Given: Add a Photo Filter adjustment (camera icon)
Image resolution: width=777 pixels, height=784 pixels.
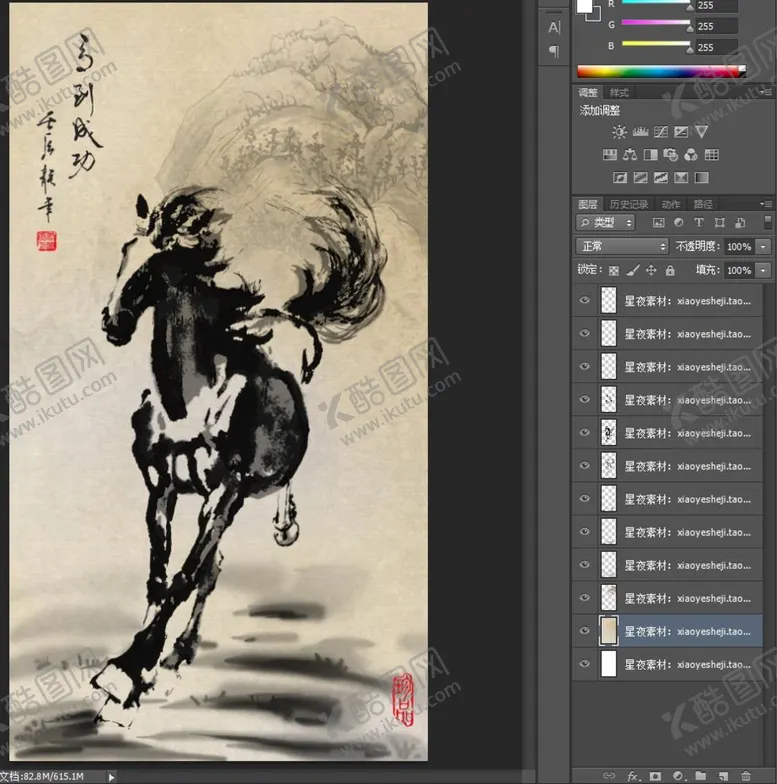Looking at the screenshot, I should tap(670, 154).
